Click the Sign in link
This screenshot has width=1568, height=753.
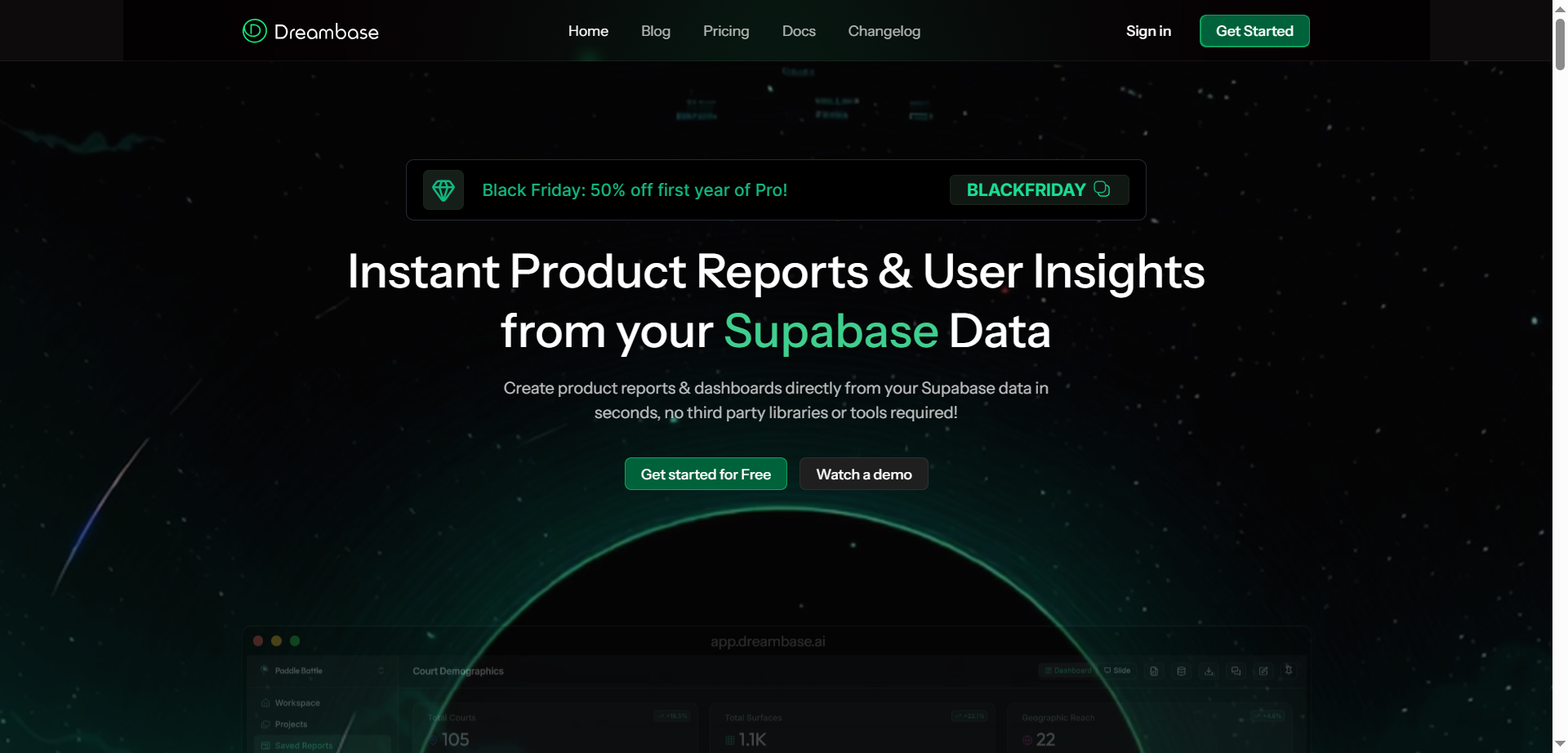[1148, 31]
